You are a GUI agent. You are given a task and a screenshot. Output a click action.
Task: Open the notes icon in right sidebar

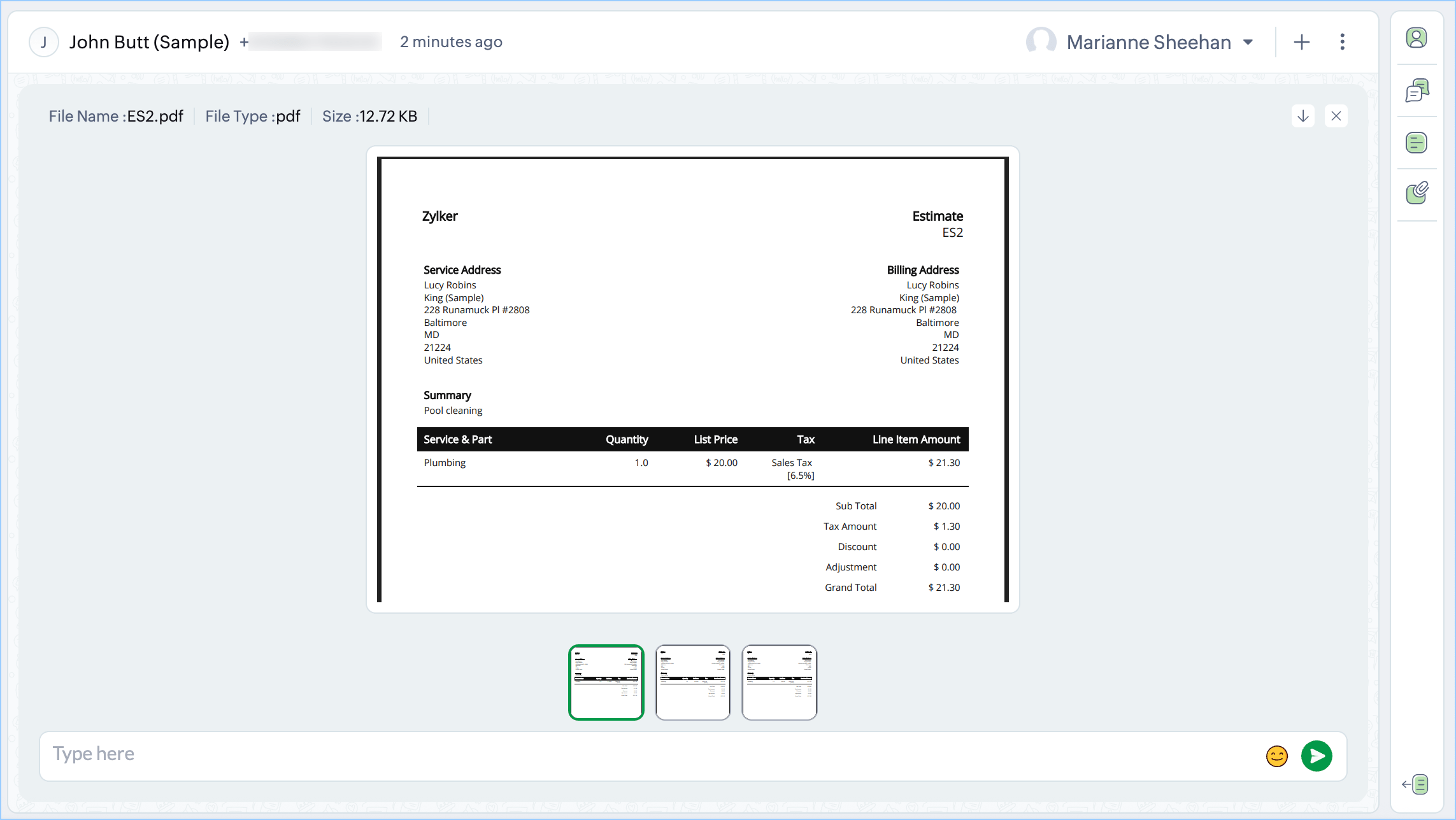[1417, 143]
